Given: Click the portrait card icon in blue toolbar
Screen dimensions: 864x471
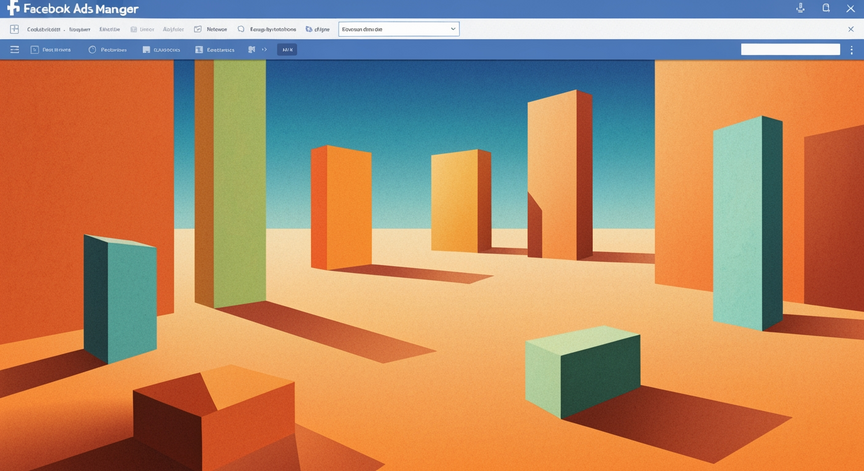Looking at the screenshot, I should click(x=199, y=50).
